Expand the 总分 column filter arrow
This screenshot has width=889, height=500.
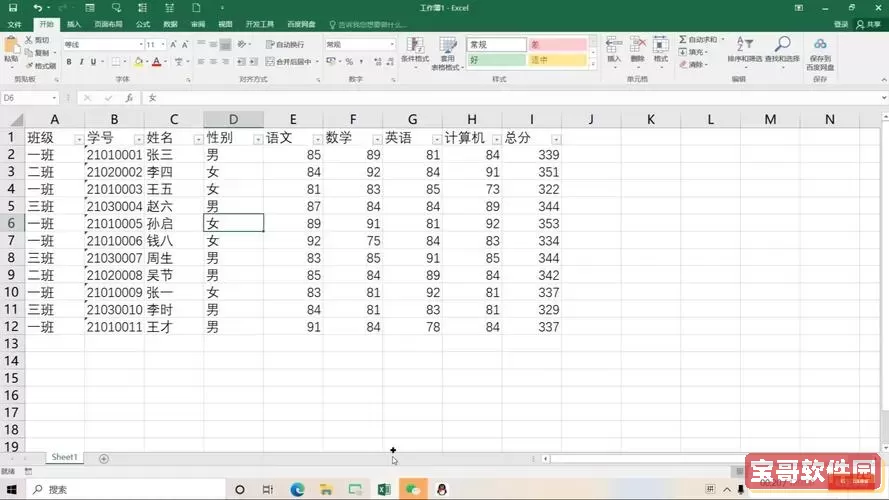[555, 139]
